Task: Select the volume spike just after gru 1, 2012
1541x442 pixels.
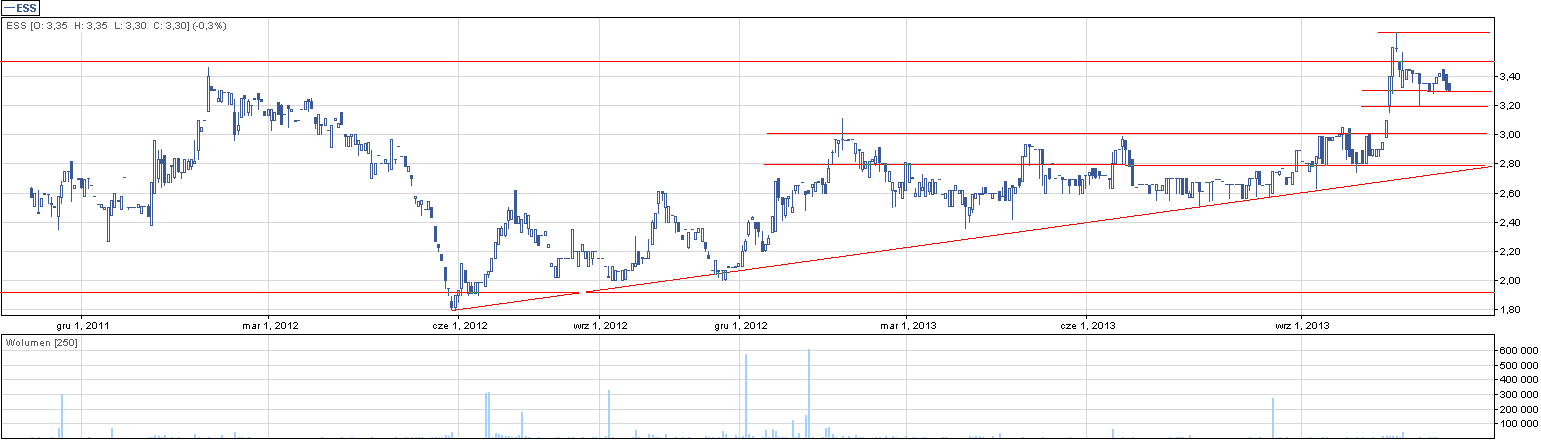Action: [746, 396]
